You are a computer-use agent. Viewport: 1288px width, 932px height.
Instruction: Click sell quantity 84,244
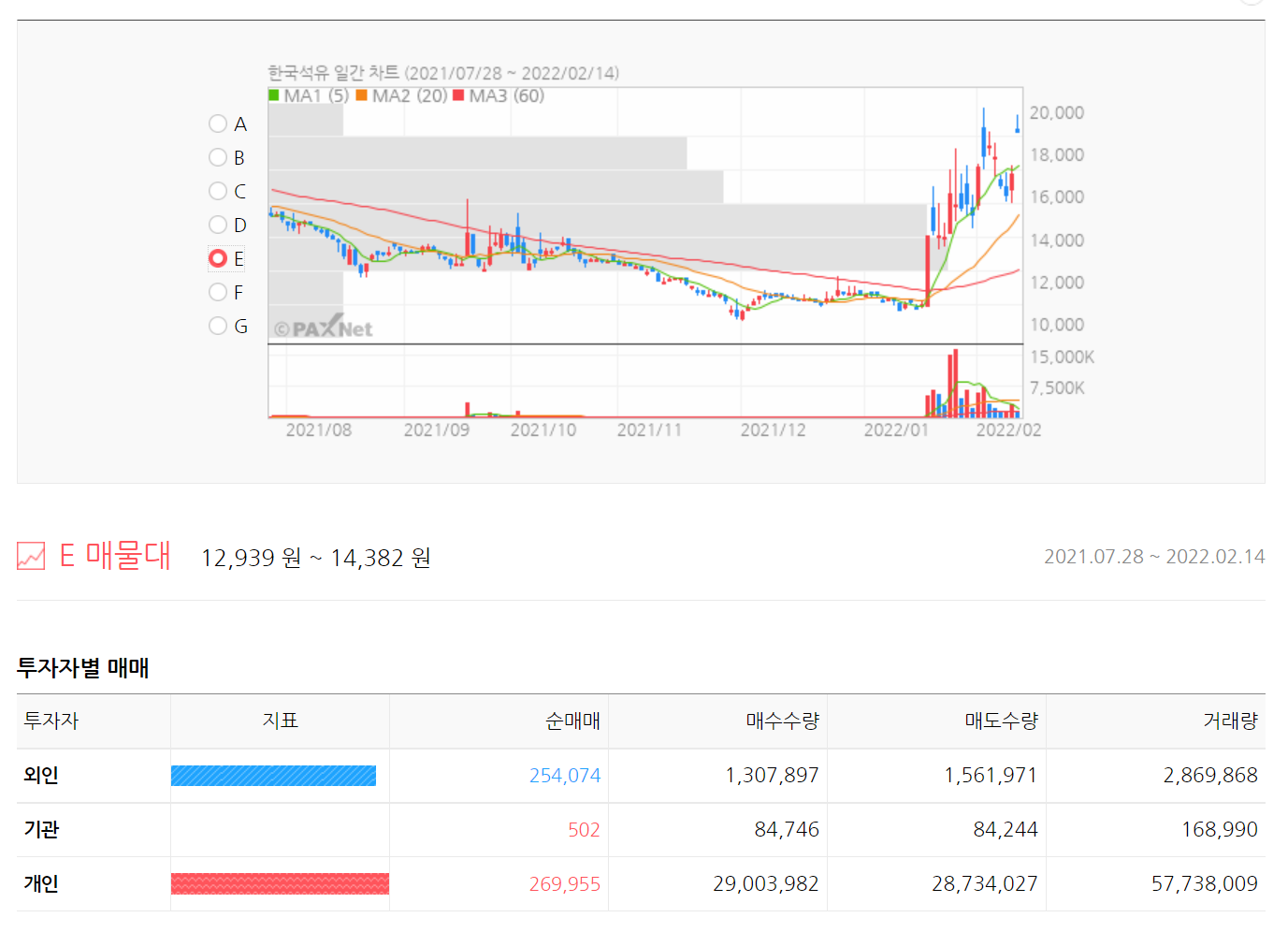coord(1006,830)
